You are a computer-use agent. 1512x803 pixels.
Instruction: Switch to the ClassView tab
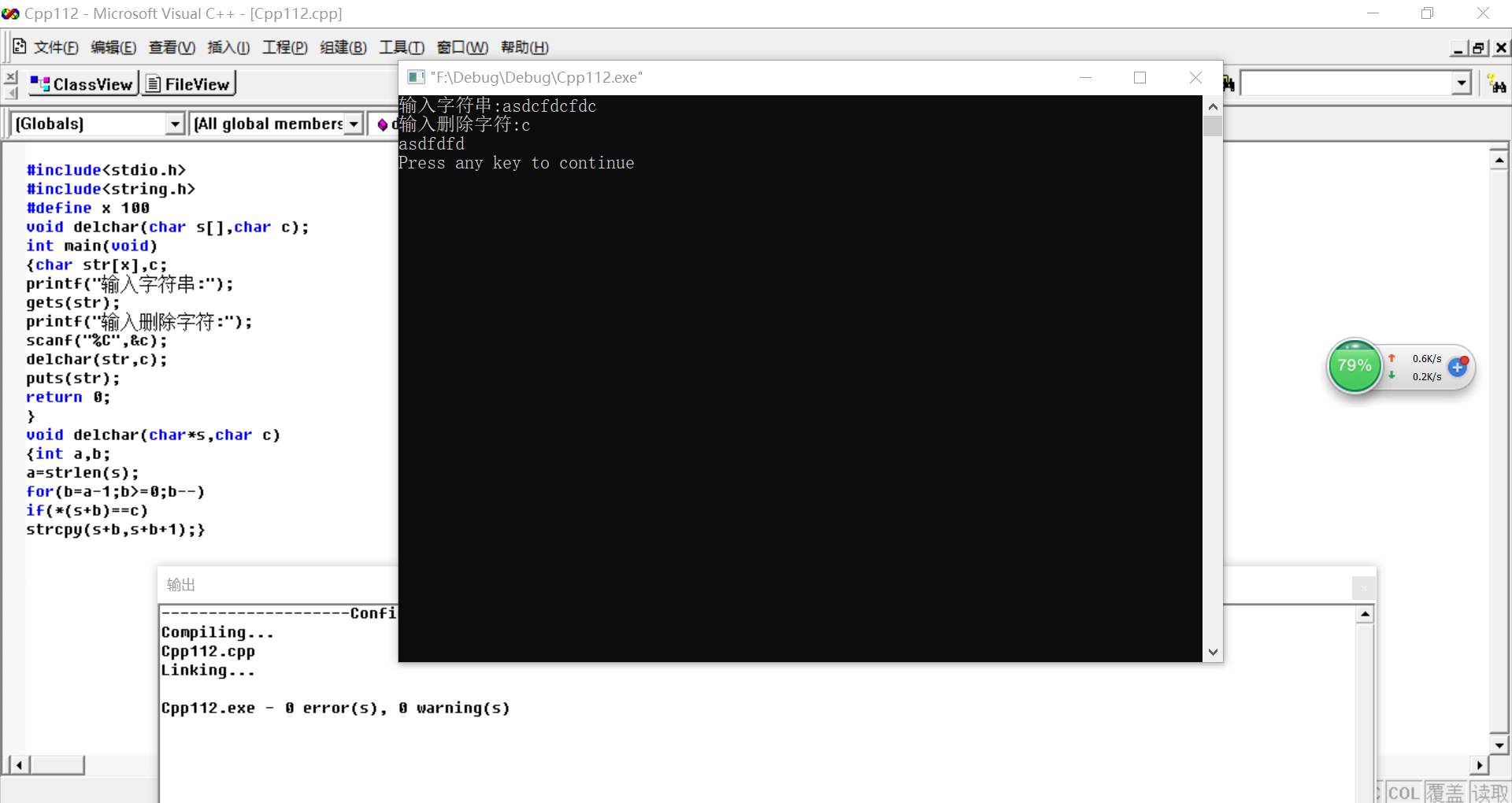pos(83,83)
